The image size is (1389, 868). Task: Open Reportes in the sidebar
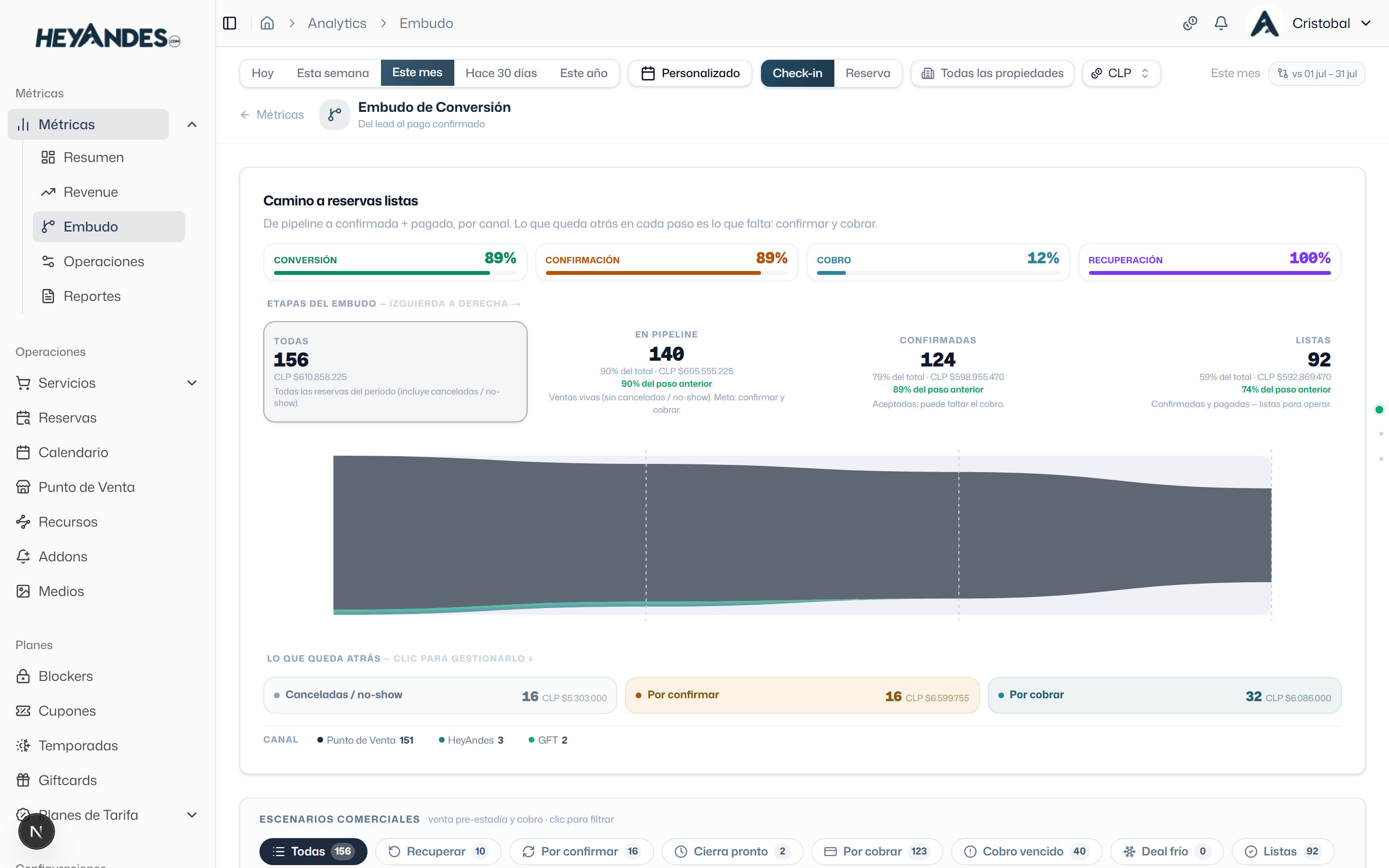click(x=109, y=296)
